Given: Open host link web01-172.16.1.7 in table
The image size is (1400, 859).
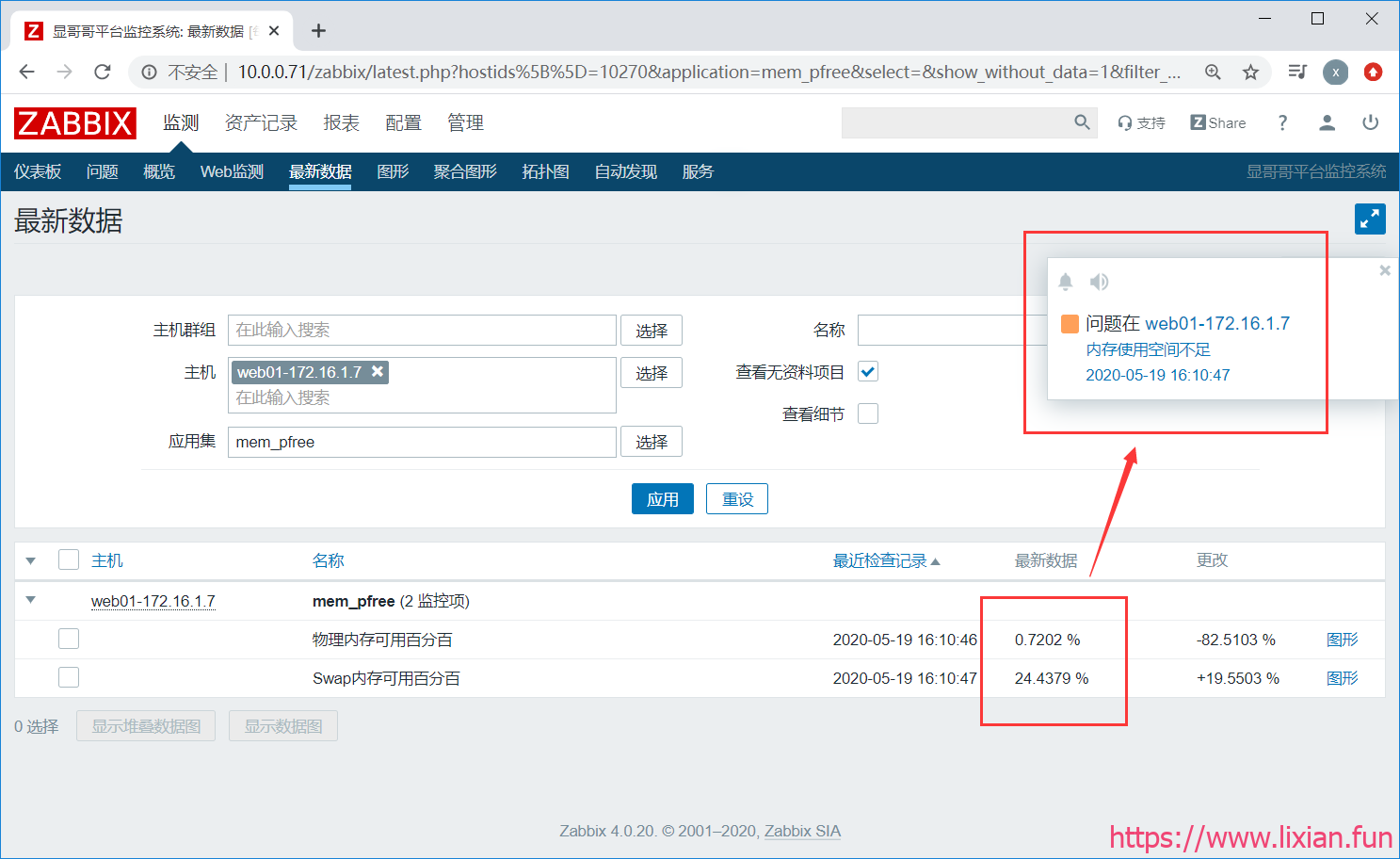Looking at the screenshot, I should point(153,601).
